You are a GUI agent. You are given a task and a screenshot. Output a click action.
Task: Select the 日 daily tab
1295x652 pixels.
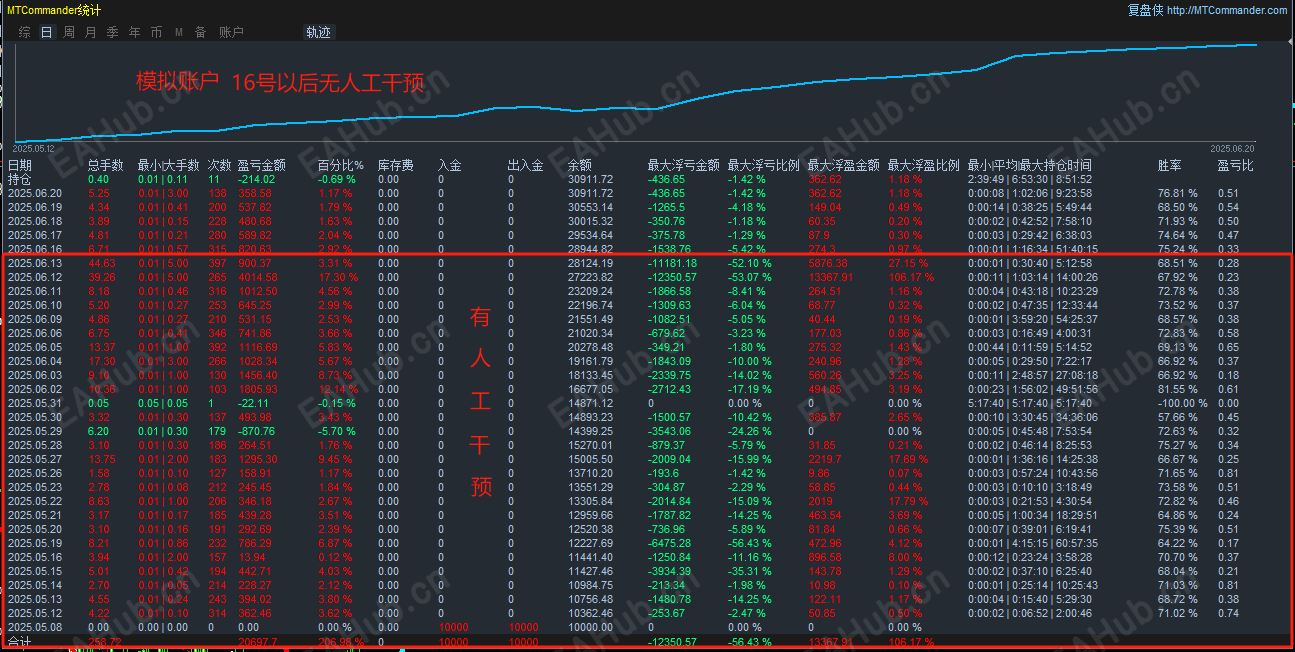47,32
